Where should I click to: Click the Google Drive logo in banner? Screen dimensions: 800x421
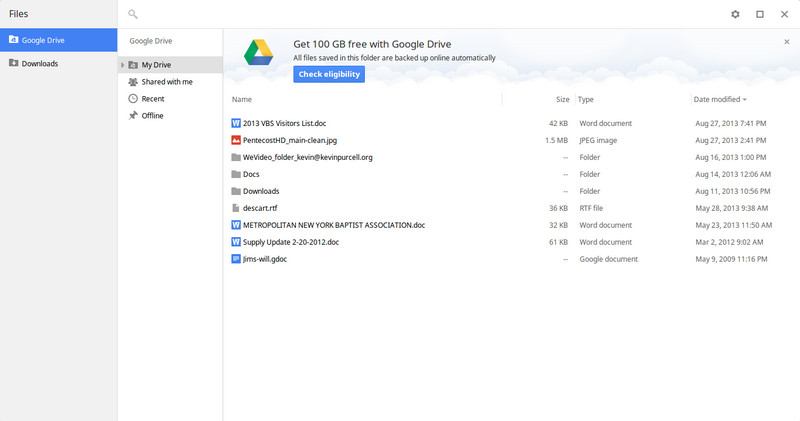click(259, 53)
